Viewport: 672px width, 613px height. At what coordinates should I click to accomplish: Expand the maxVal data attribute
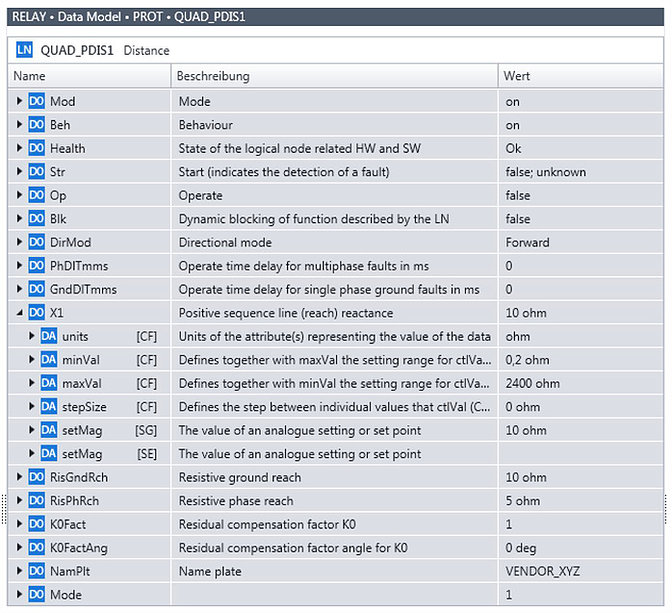pos(32,383)
